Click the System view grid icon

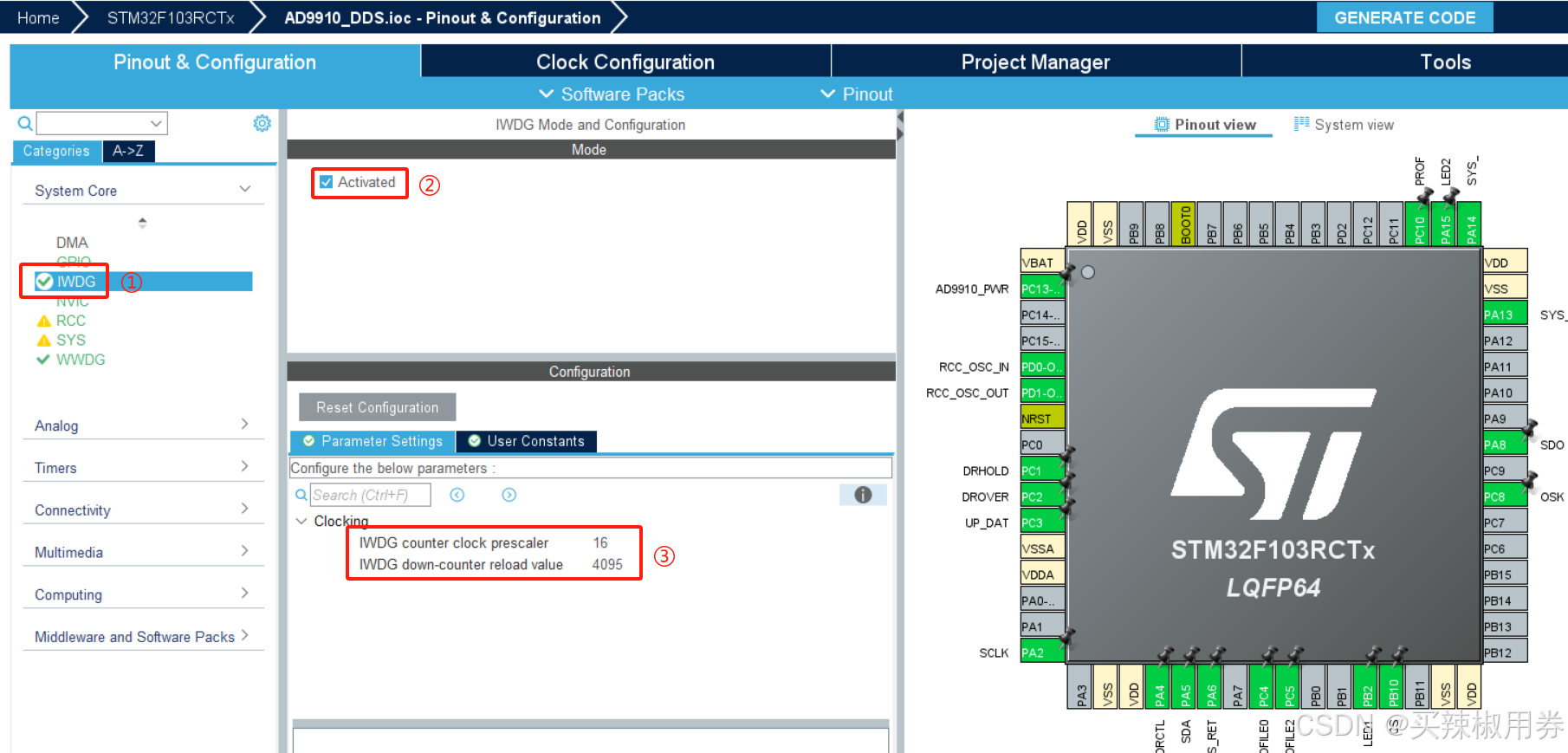pos(1301,124)
